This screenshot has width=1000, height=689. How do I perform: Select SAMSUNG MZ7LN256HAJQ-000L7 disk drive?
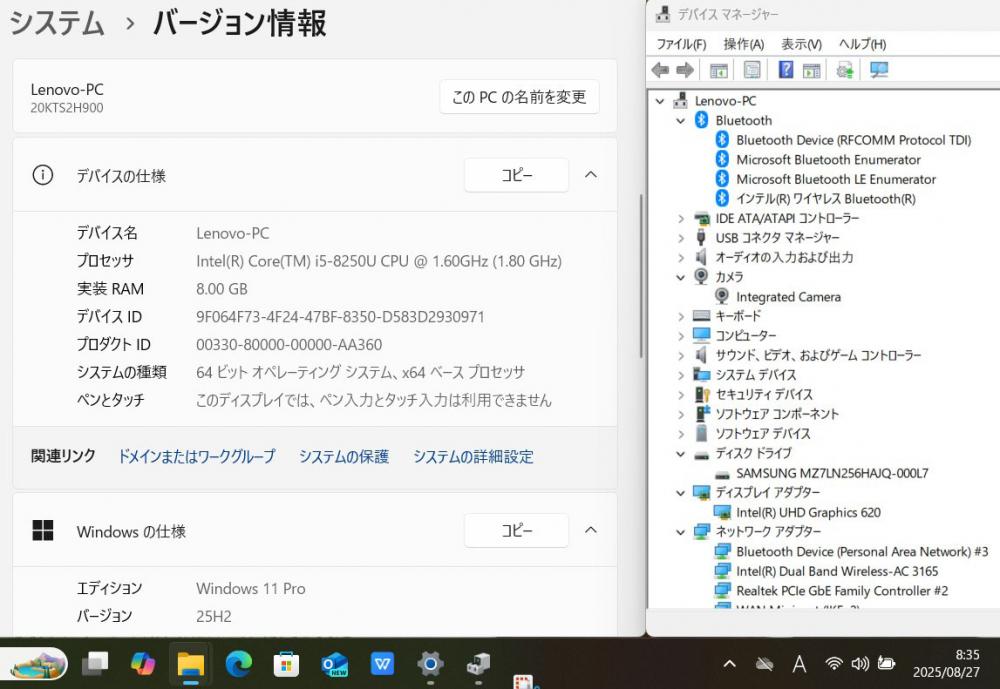tap(832, 473)
